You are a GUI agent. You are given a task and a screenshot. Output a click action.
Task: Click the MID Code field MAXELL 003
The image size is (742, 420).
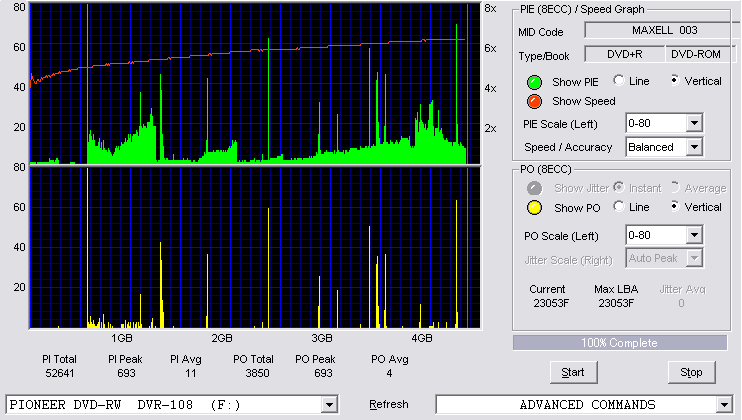tap(662, 30)
